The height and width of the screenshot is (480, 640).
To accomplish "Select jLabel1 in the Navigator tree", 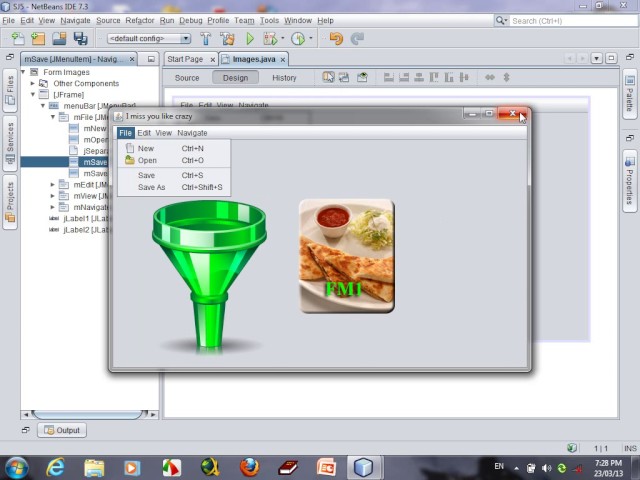I will 81,218.
